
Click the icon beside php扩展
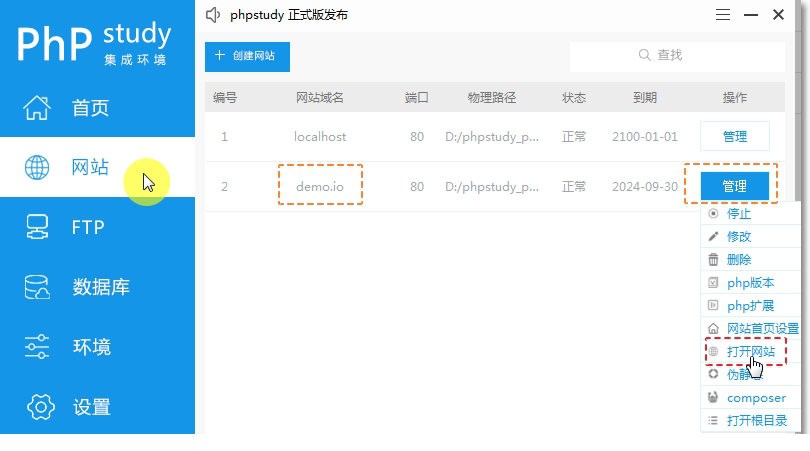(713, 305)
